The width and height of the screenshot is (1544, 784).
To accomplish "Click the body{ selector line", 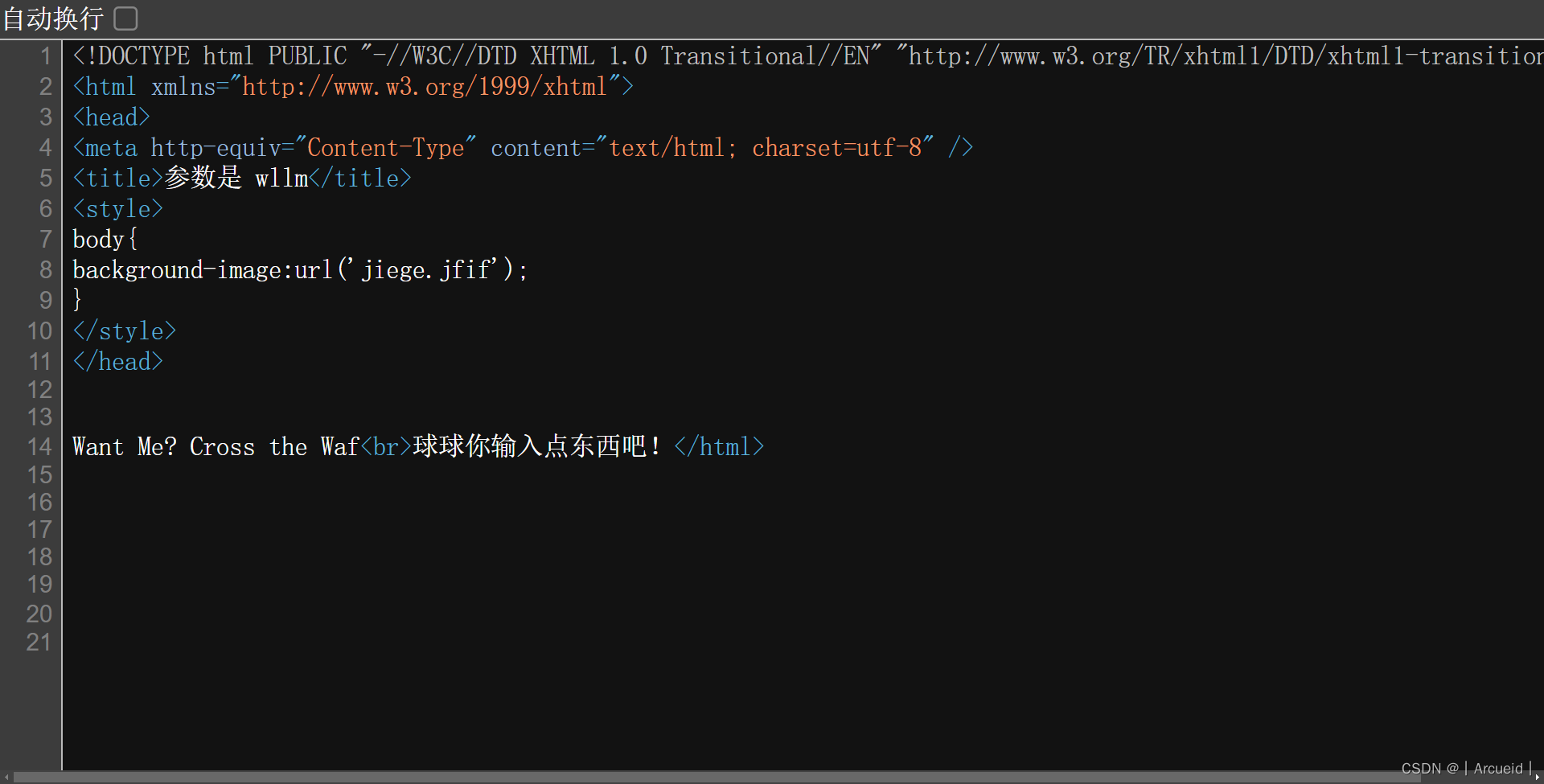I will [105, 240].
